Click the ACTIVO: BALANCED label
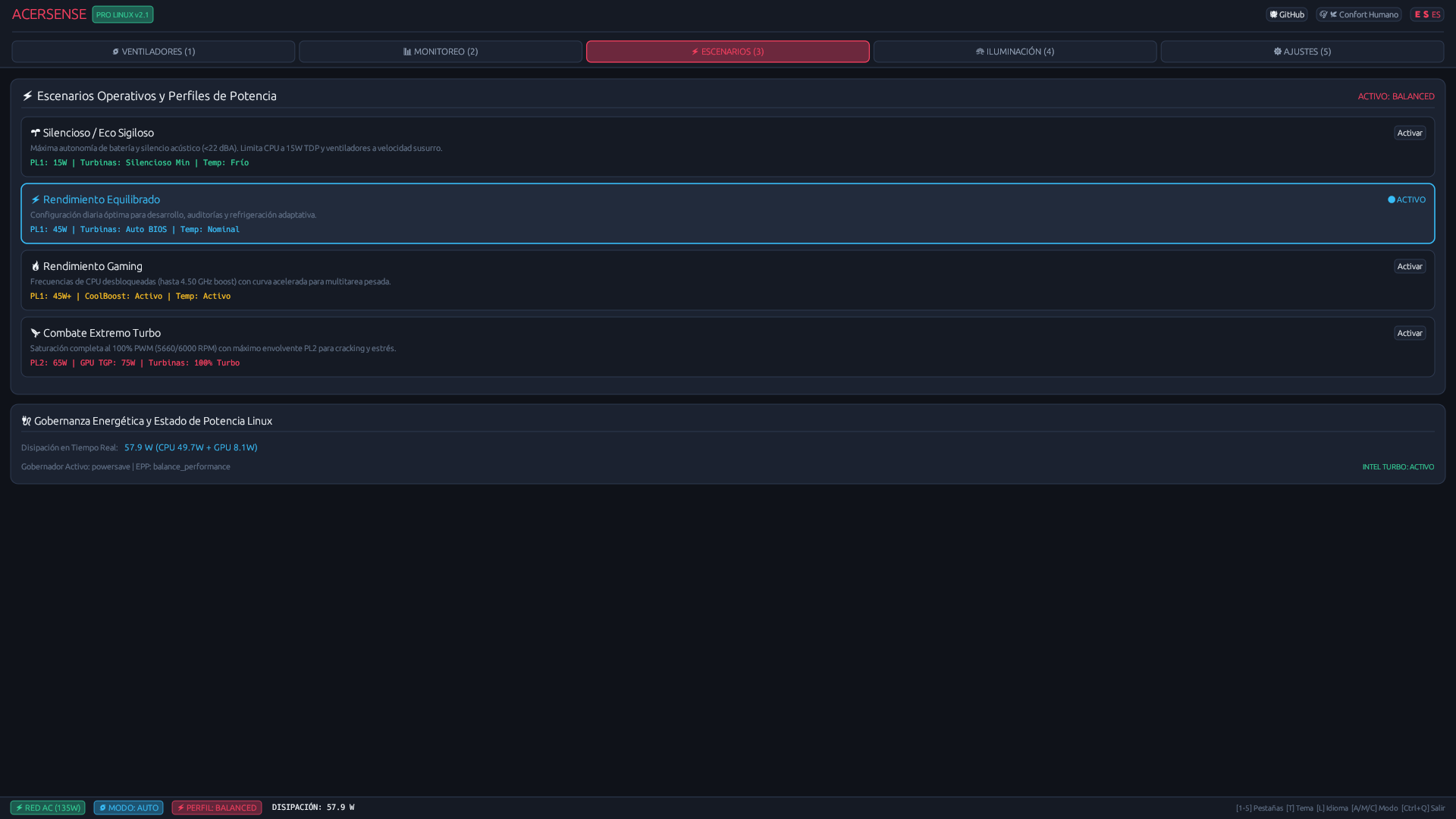 (1396, 96)
